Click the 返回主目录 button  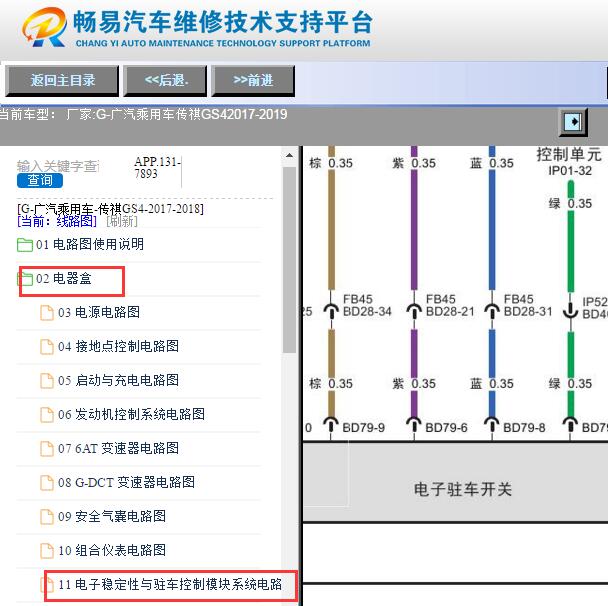click(62, 81)
